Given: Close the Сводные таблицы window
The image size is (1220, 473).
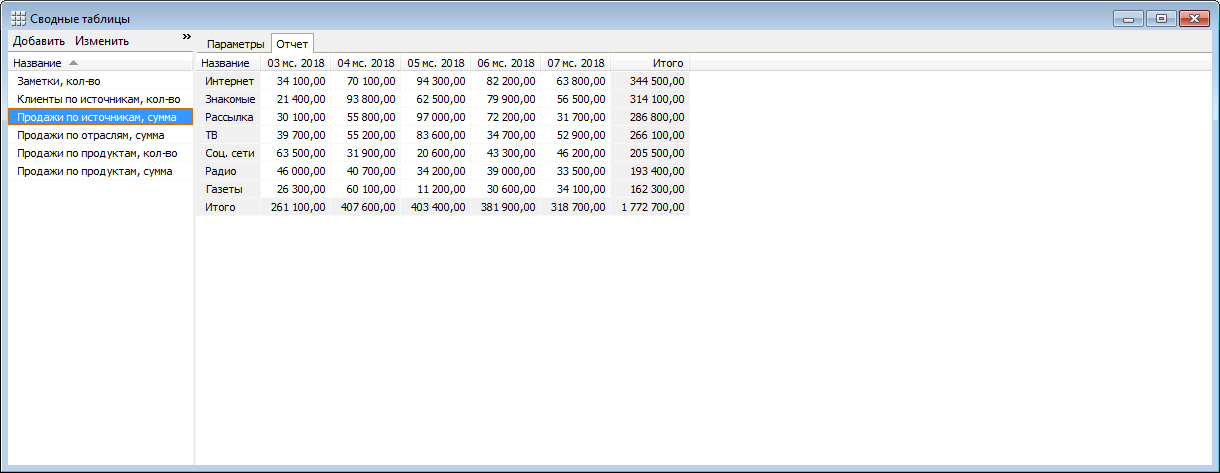Looking at the screenshot, I should pyautogui.click(x=1194, y=18).
